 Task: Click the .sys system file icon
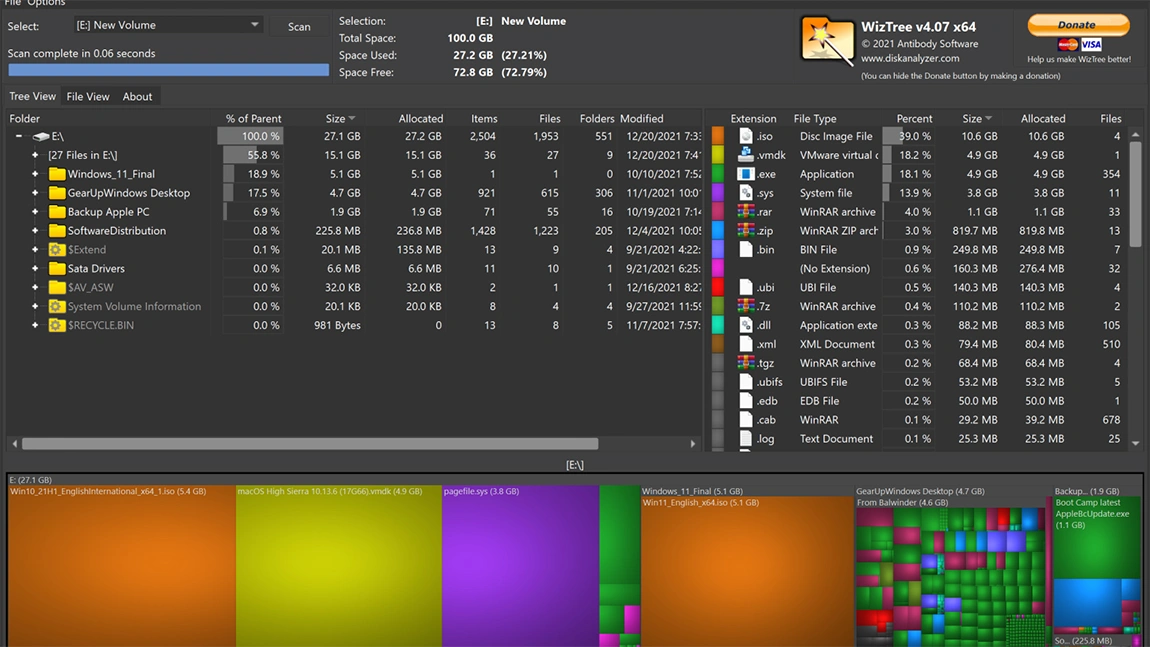(746, 193)
